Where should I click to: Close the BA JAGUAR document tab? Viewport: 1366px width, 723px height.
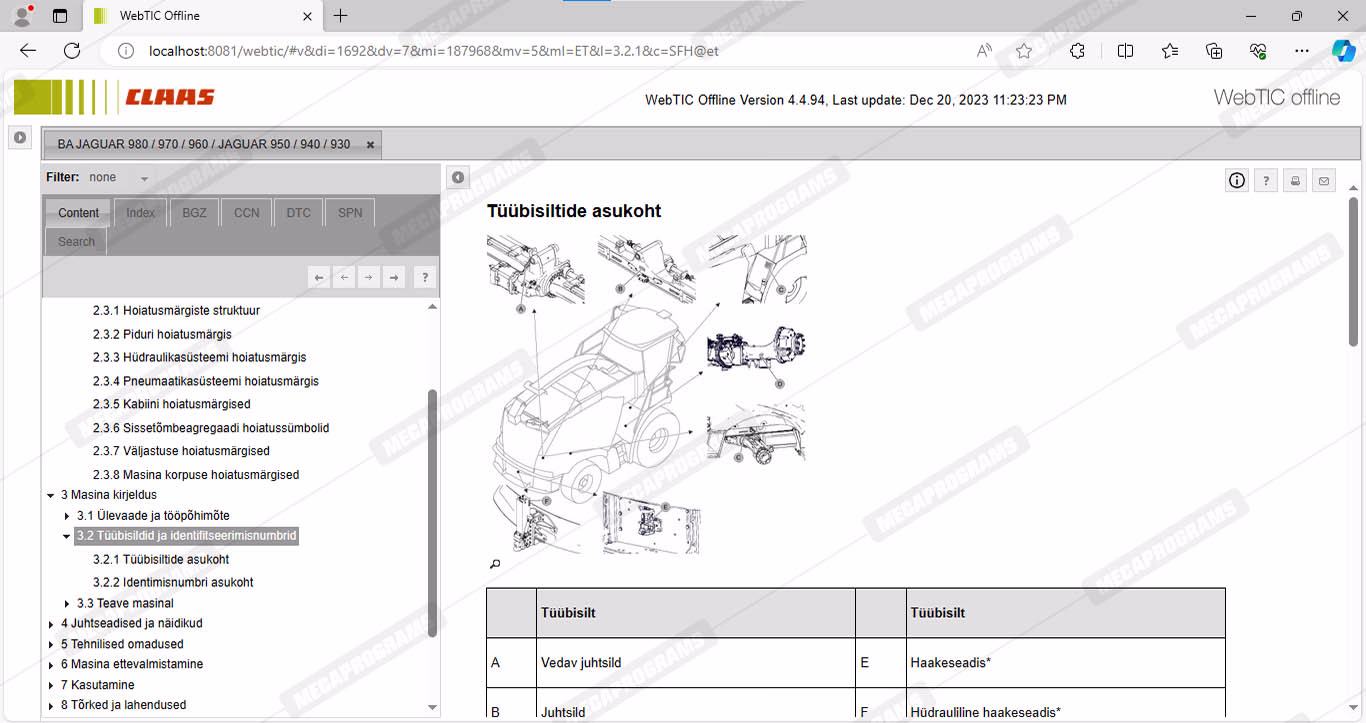[x=370, y=144]
